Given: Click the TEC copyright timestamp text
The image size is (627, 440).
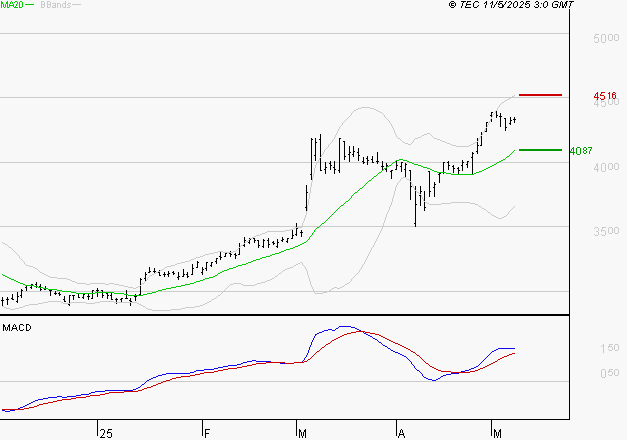Looking at the screenshot, I should [x=511, y=5].
